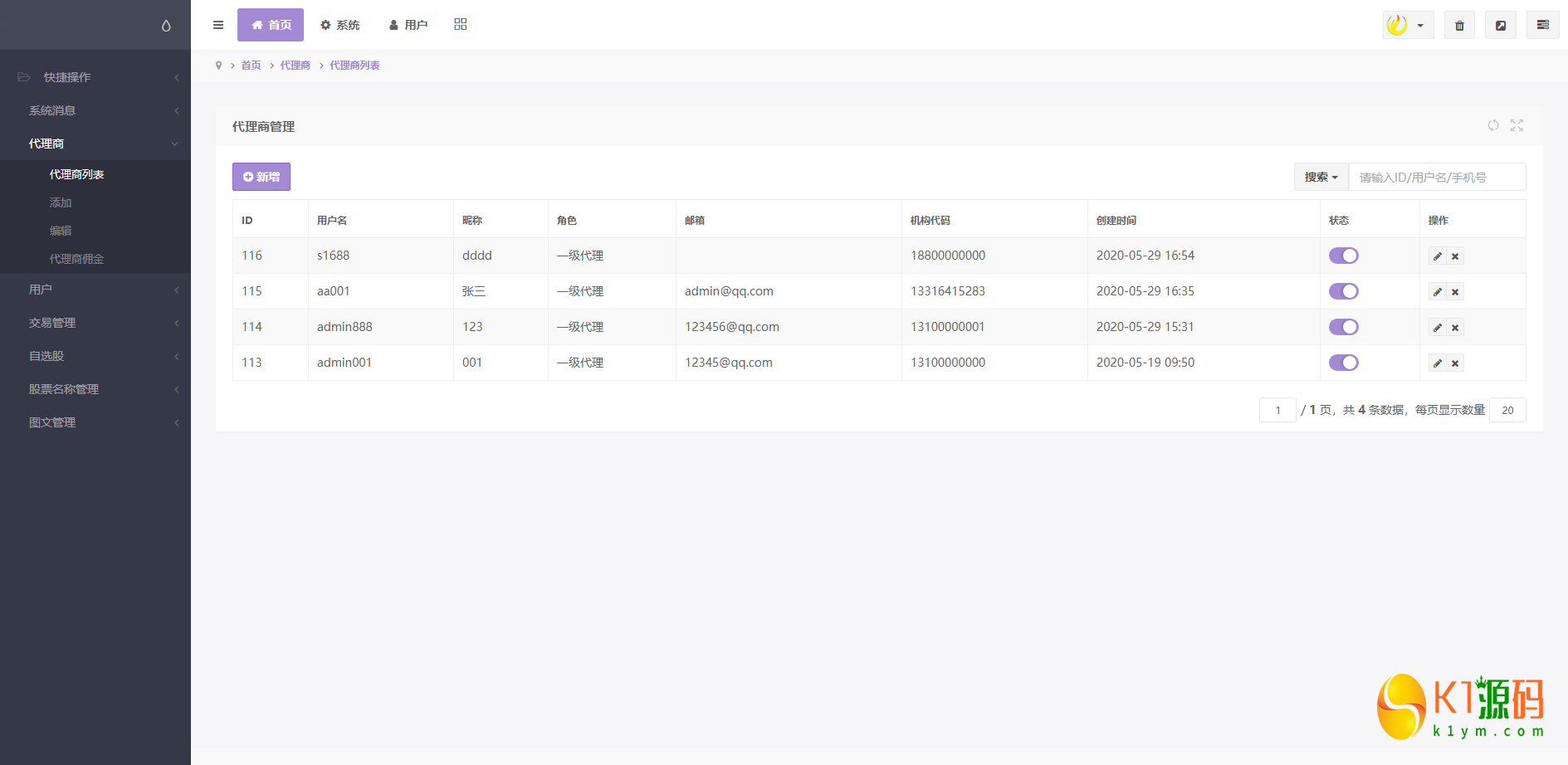
Task: Focus the ID/用户名/手机号 search field
Action: click(1437, 177)
